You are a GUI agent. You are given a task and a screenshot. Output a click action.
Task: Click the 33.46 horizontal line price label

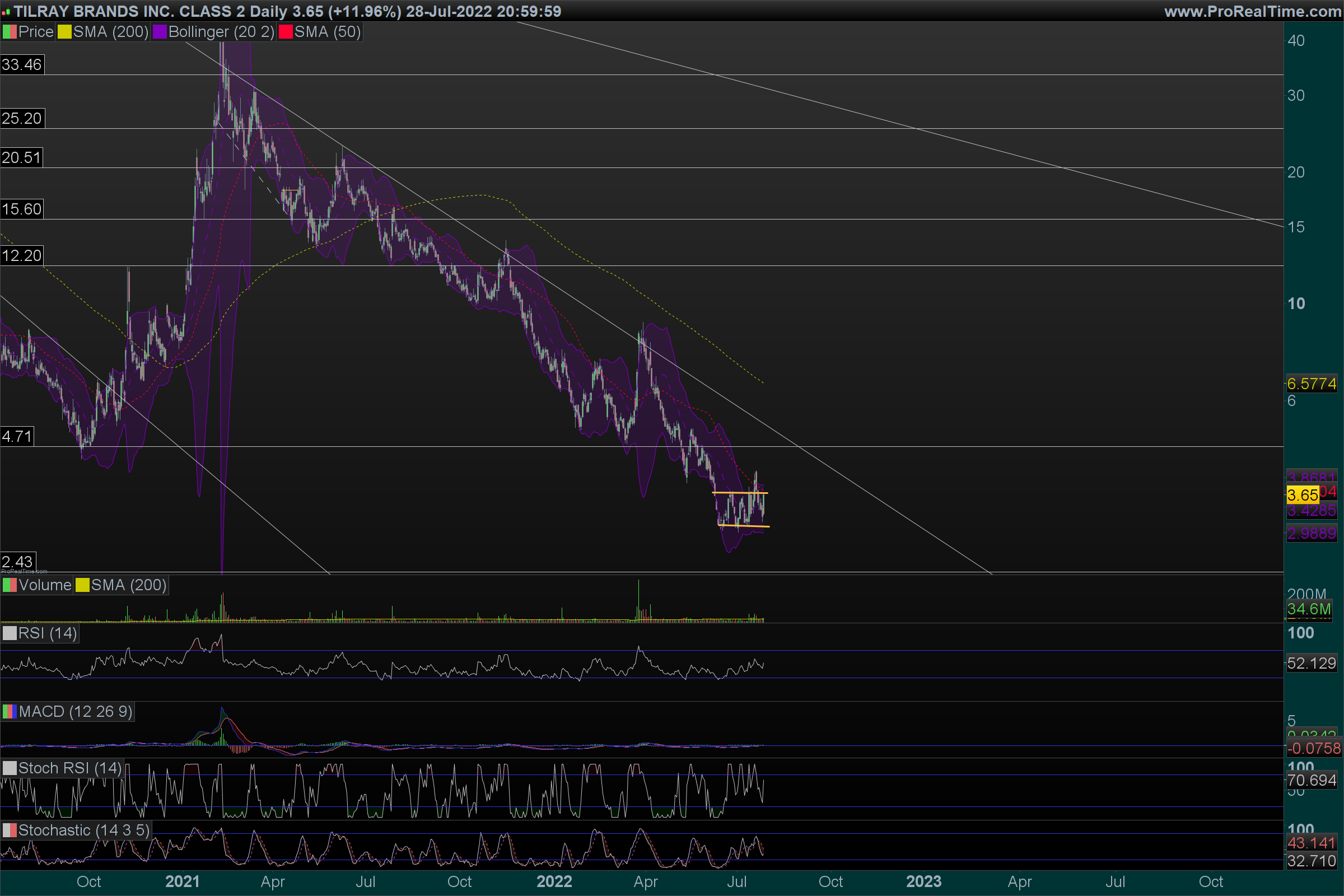22,64
